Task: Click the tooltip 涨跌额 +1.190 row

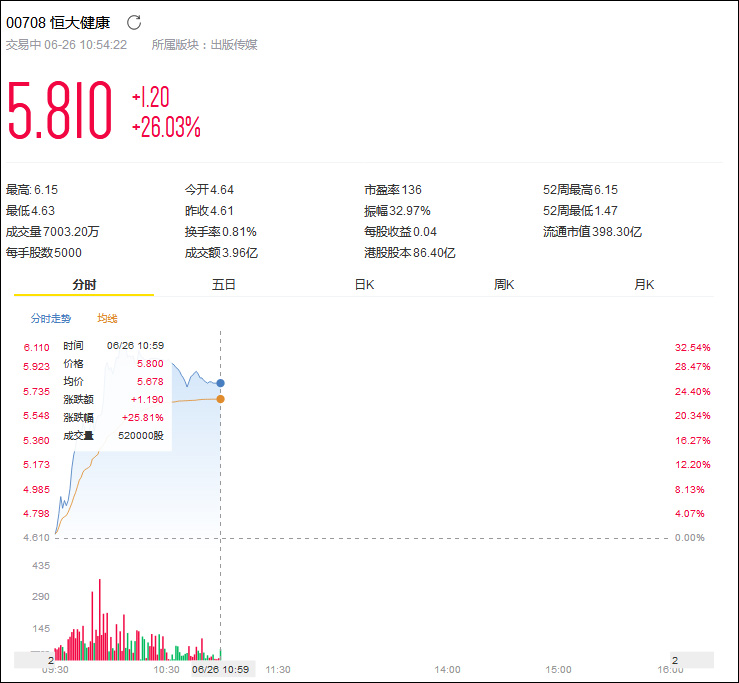Action: point(114,399)
